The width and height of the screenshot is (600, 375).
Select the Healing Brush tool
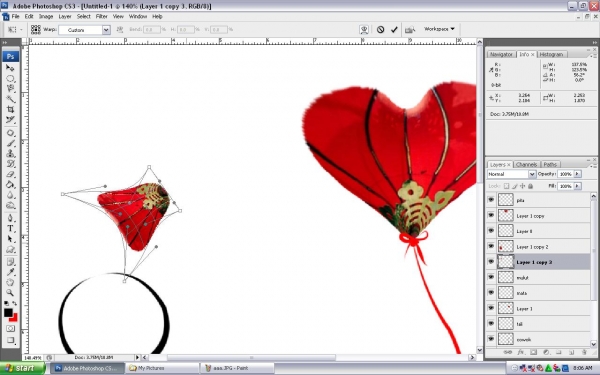[10, 133]
